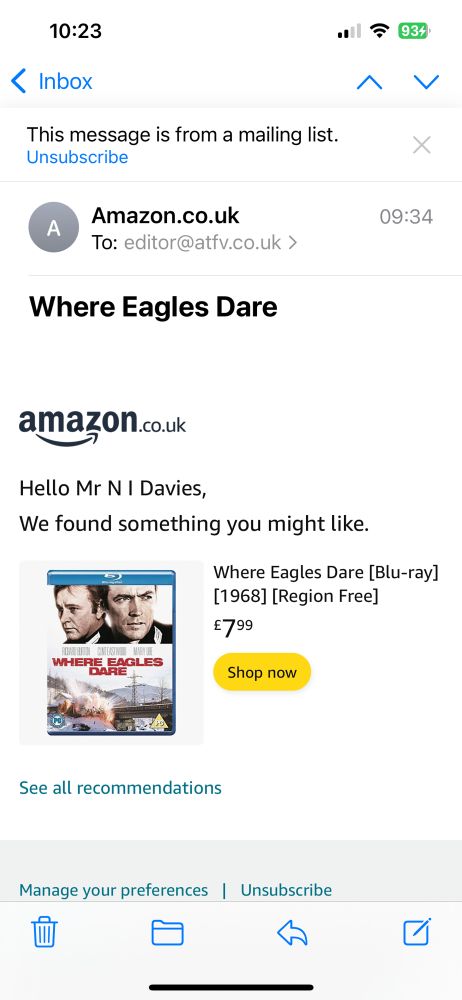The image size is (462, 1000).
Task: Go to next message with down chevron
Action: click(426, 82)
